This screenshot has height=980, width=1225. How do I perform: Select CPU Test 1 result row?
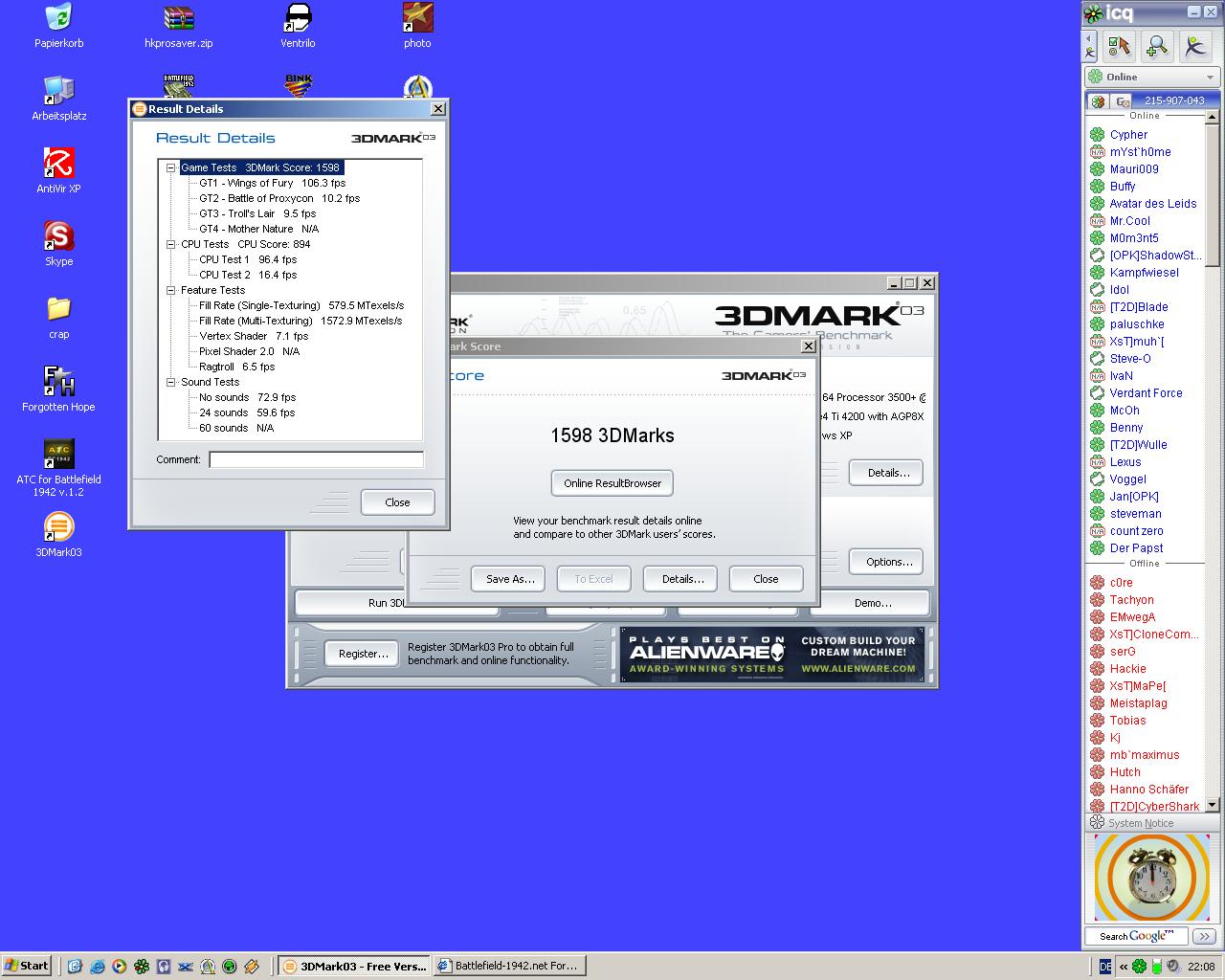248,259
